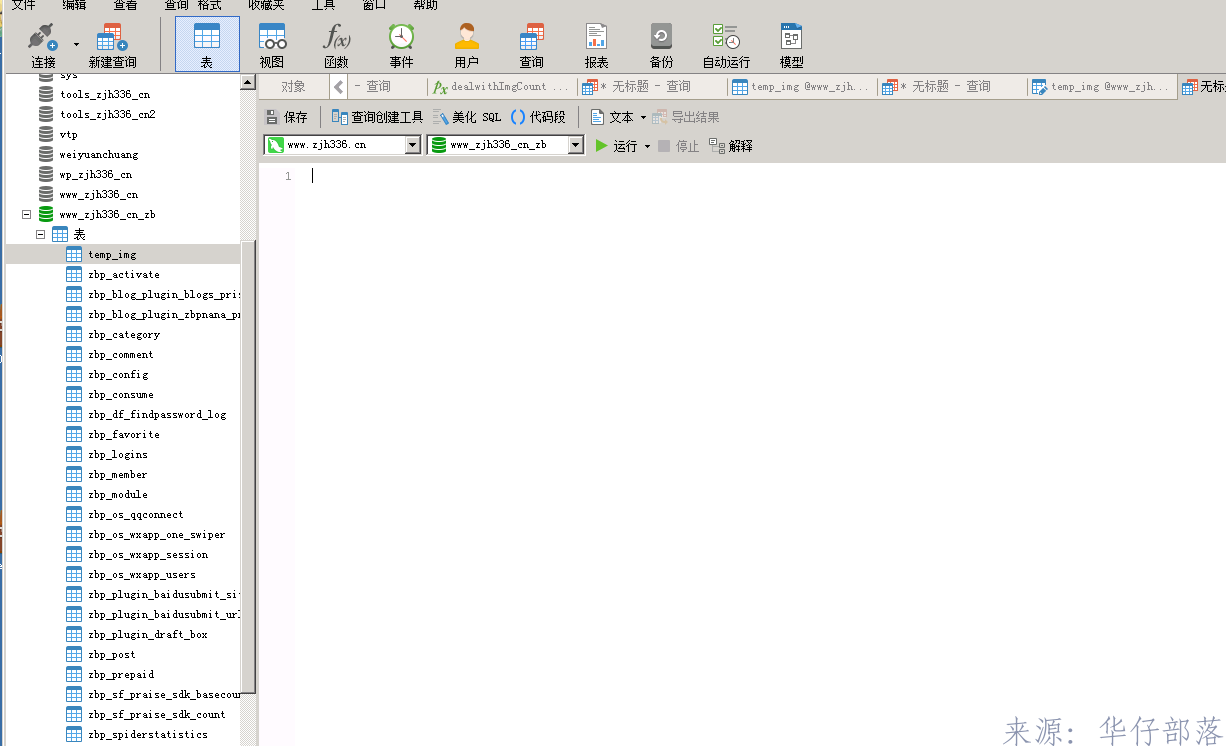Image resolution: width=1226 pixels, height=746 pixels.
Task: Open the 文件 (File) menu
Action: 24,5
